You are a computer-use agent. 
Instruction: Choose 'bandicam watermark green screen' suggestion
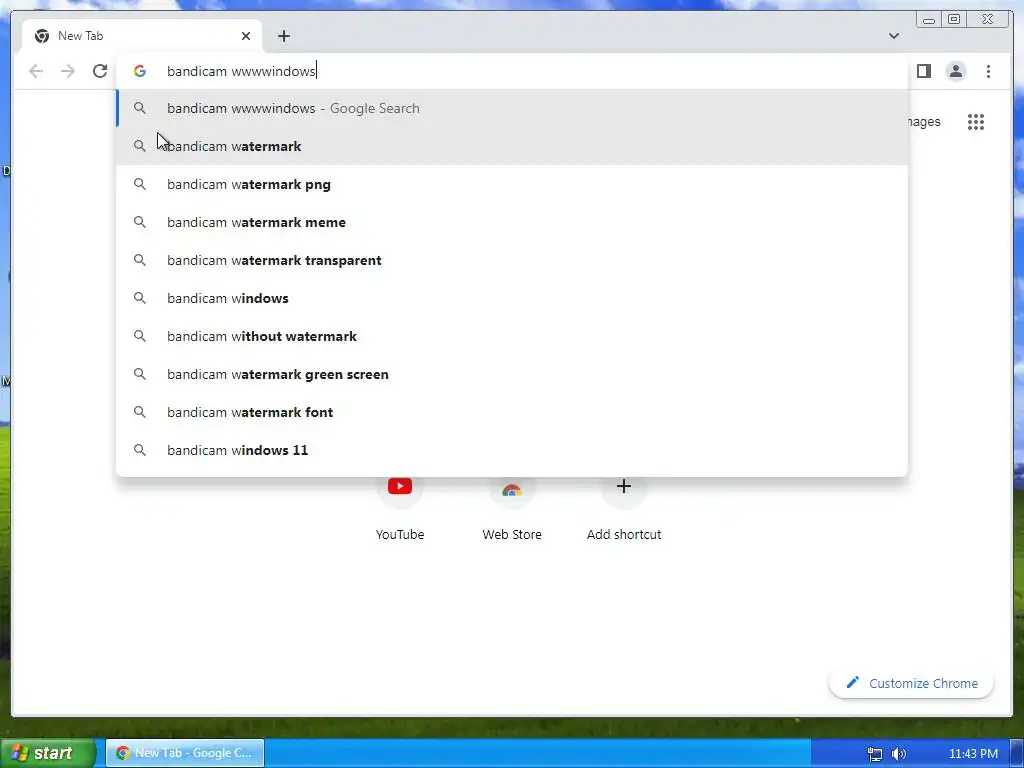click(512, 374)
